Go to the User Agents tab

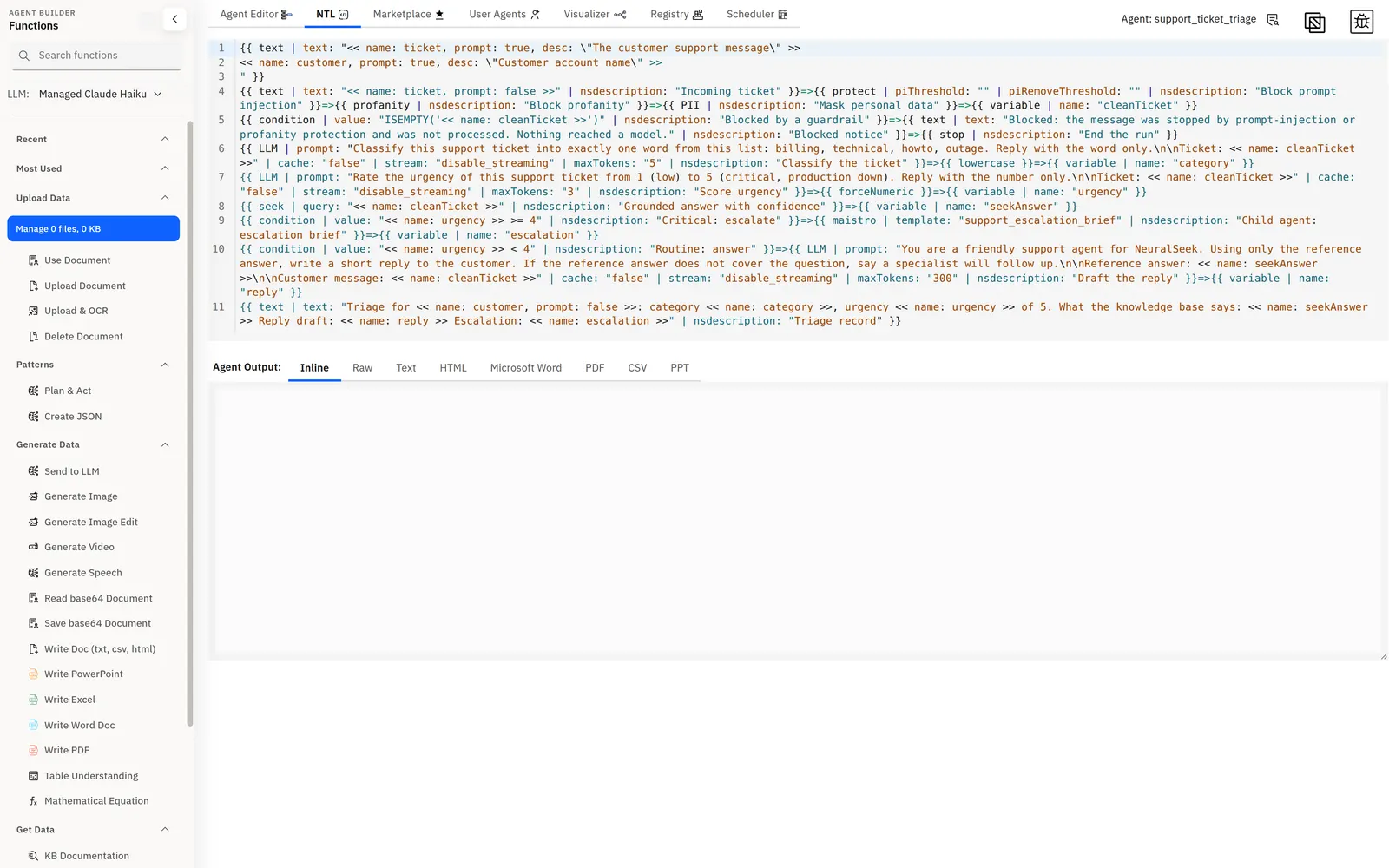pos(504,15)
